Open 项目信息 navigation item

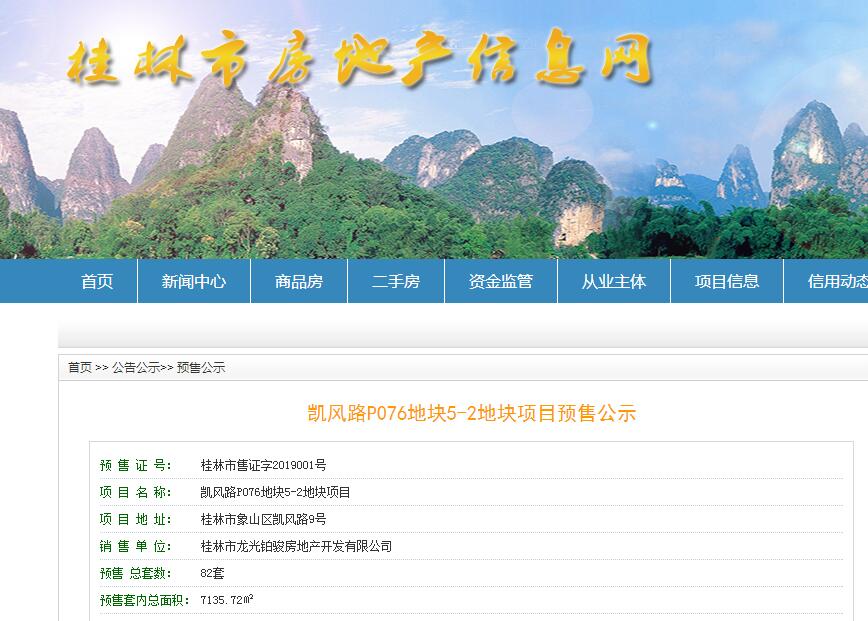click(x=727, y=282)
